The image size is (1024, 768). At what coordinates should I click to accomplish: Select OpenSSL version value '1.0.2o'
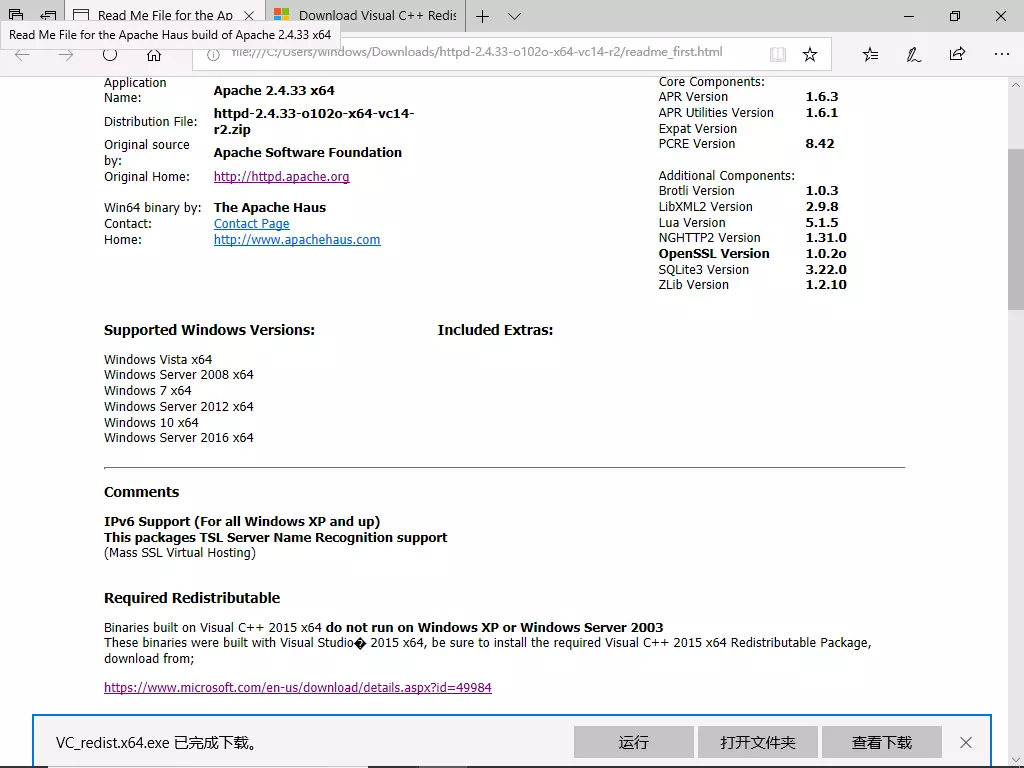coord(826,254)
